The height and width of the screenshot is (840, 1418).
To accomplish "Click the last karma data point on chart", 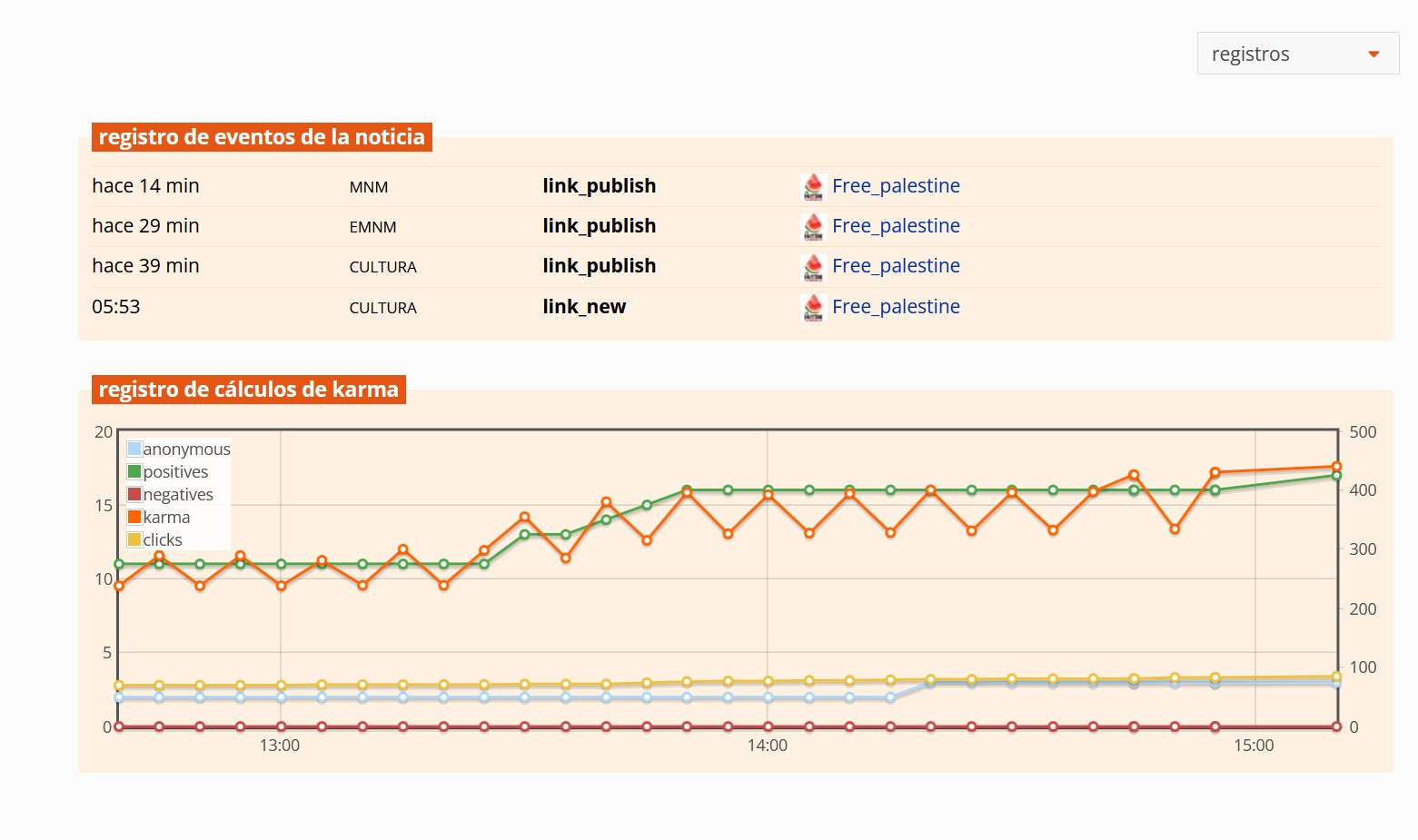I will point(1336,467).
